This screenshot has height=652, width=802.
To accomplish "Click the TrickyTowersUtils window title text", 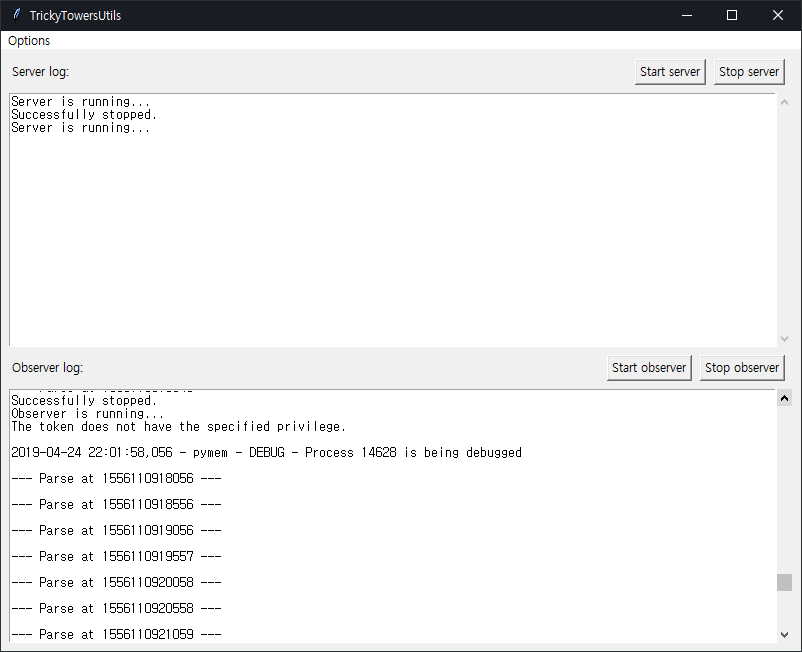I will click(x=75, y=15).
